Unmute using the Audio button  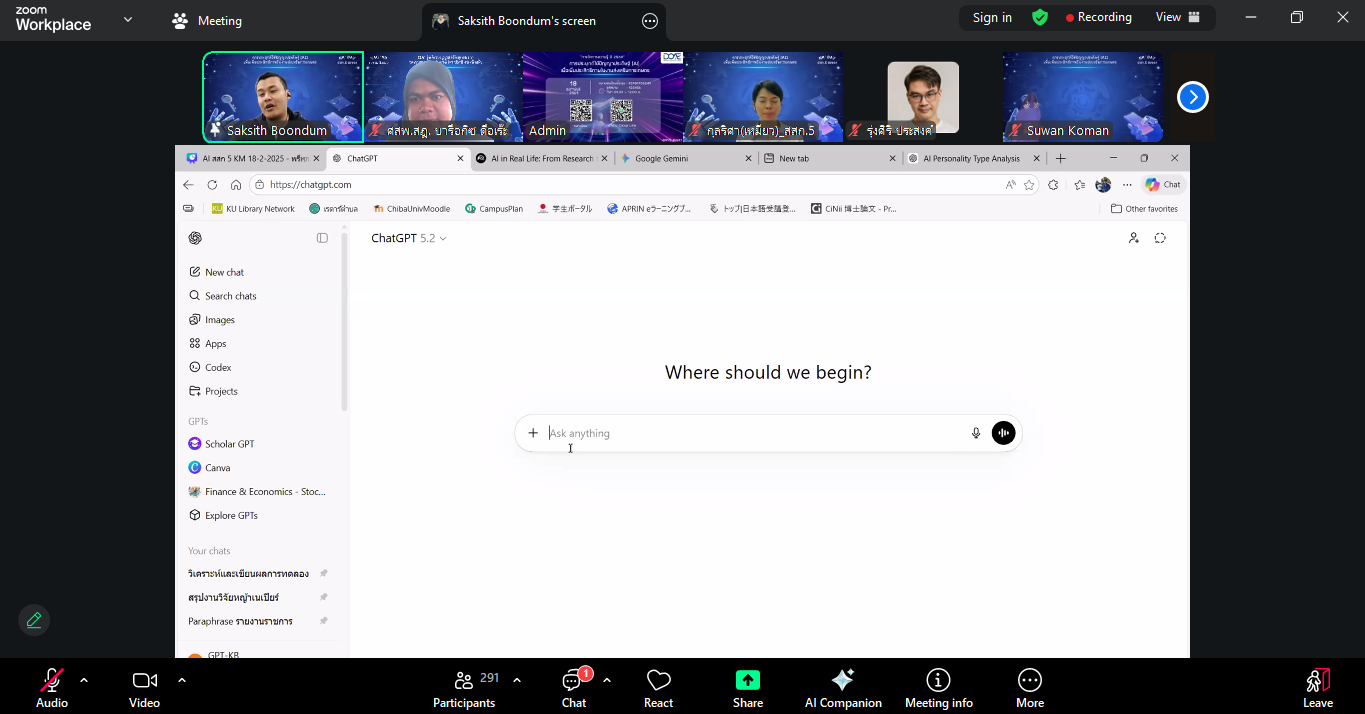52,688
